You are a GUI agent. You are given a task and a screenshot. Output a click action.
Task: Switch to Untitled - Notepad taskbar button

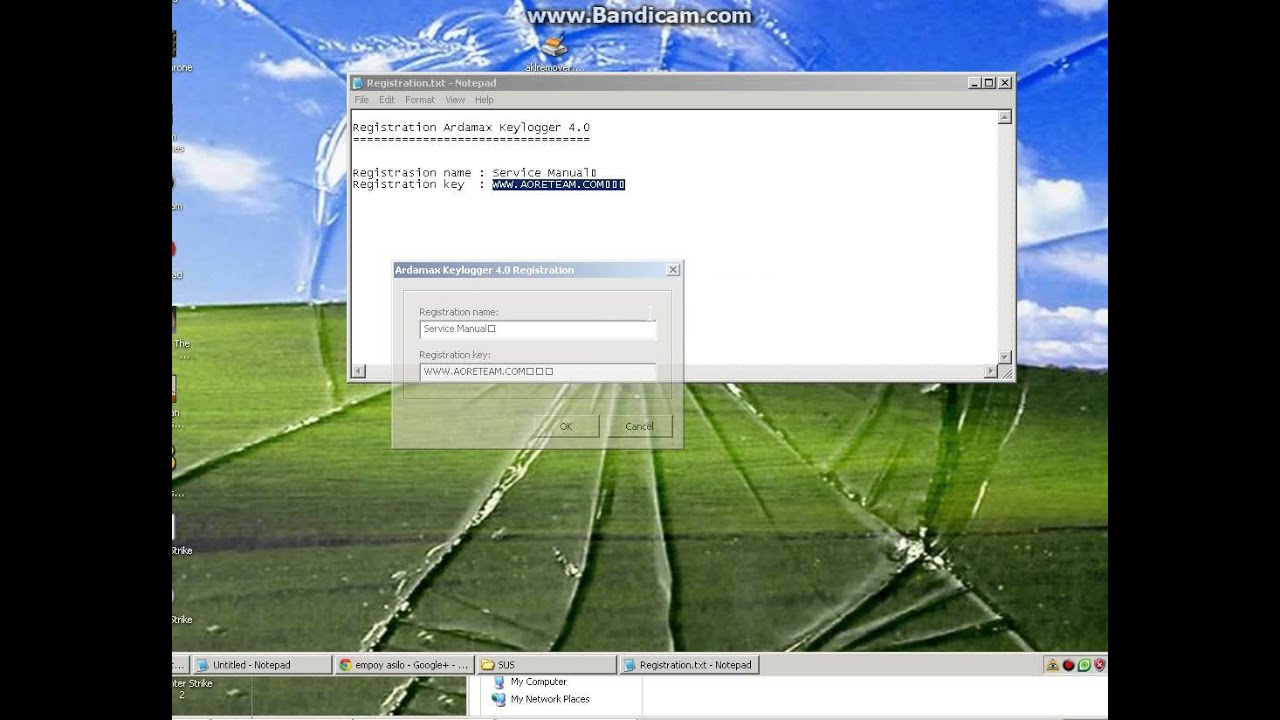(x=262, y=664)
